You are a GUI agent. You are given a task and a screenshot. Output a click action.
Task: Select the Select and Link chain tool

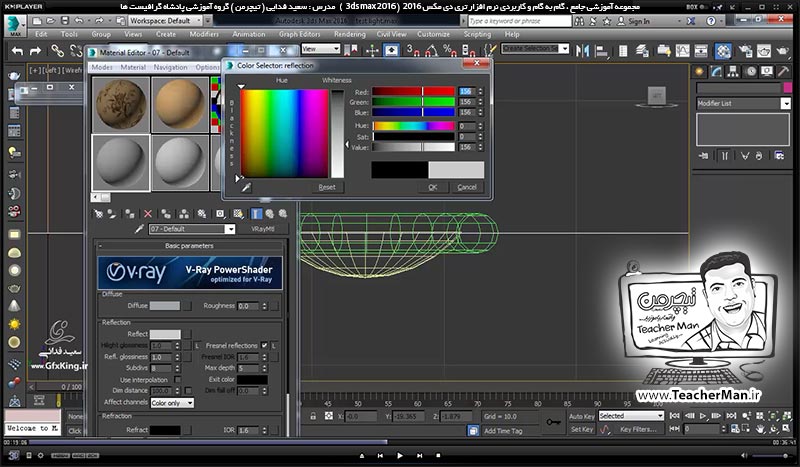(57, 51)
